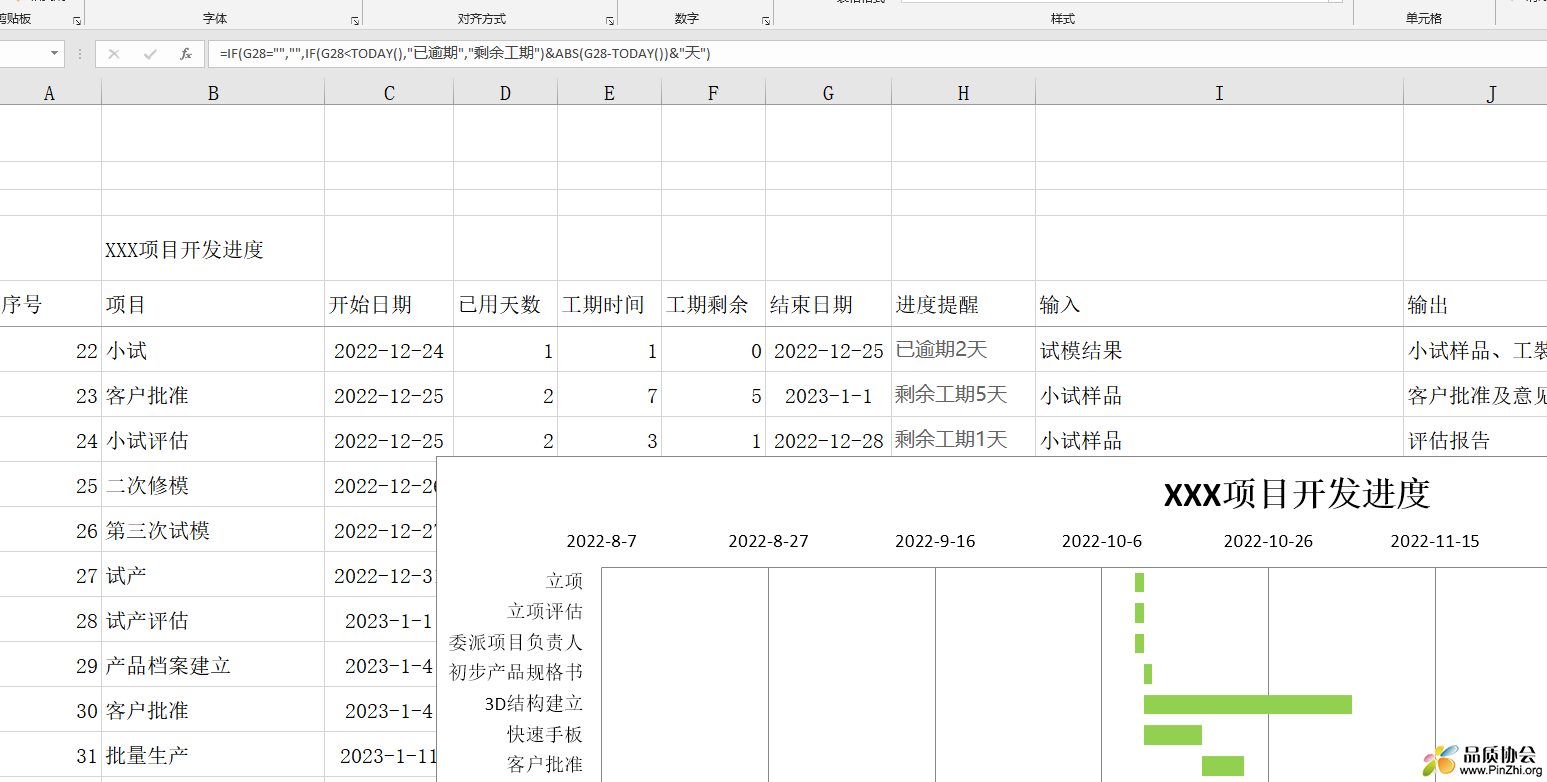The width and height of the screenshot is (1547, 782).
Task: Click the formula bar Enter checkmark icon
Action: (150, 54)
